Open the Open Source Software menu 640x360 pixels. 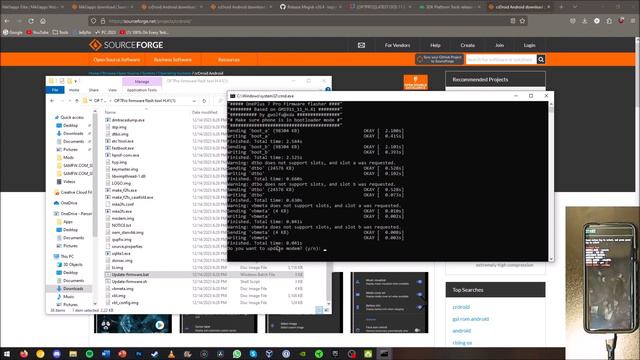click(117, 60)
